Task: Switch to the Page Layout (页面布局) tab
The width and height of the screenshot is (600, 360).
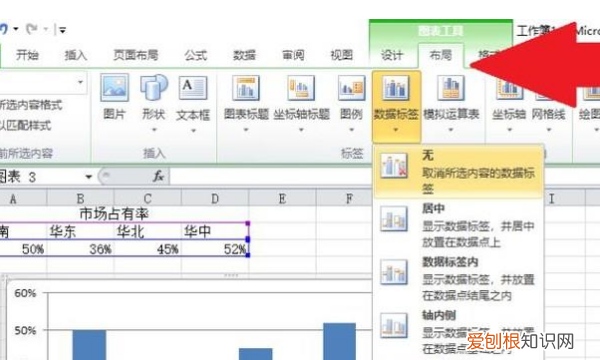Action: tap(136, 55)
